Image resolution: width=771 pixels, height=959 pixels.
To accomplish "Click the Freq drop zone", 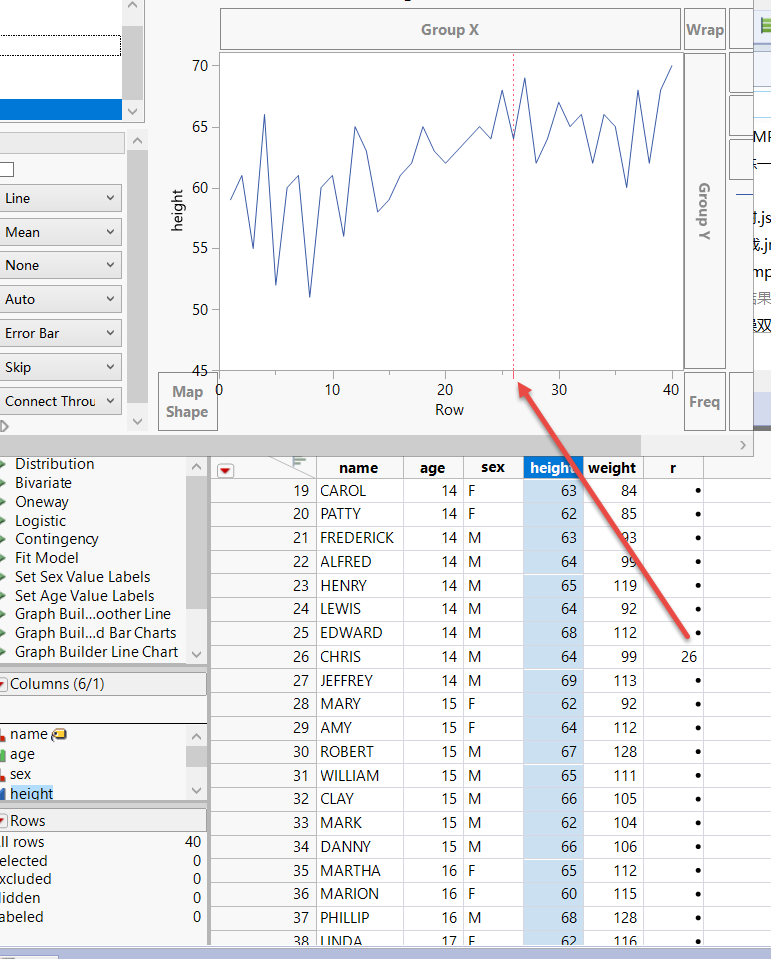I will click(x=704, y=402).
